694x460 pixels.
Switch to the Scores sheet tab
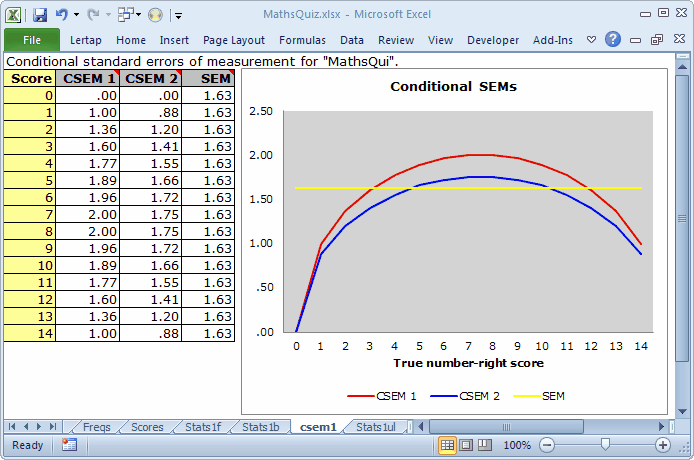click(147, 427)
